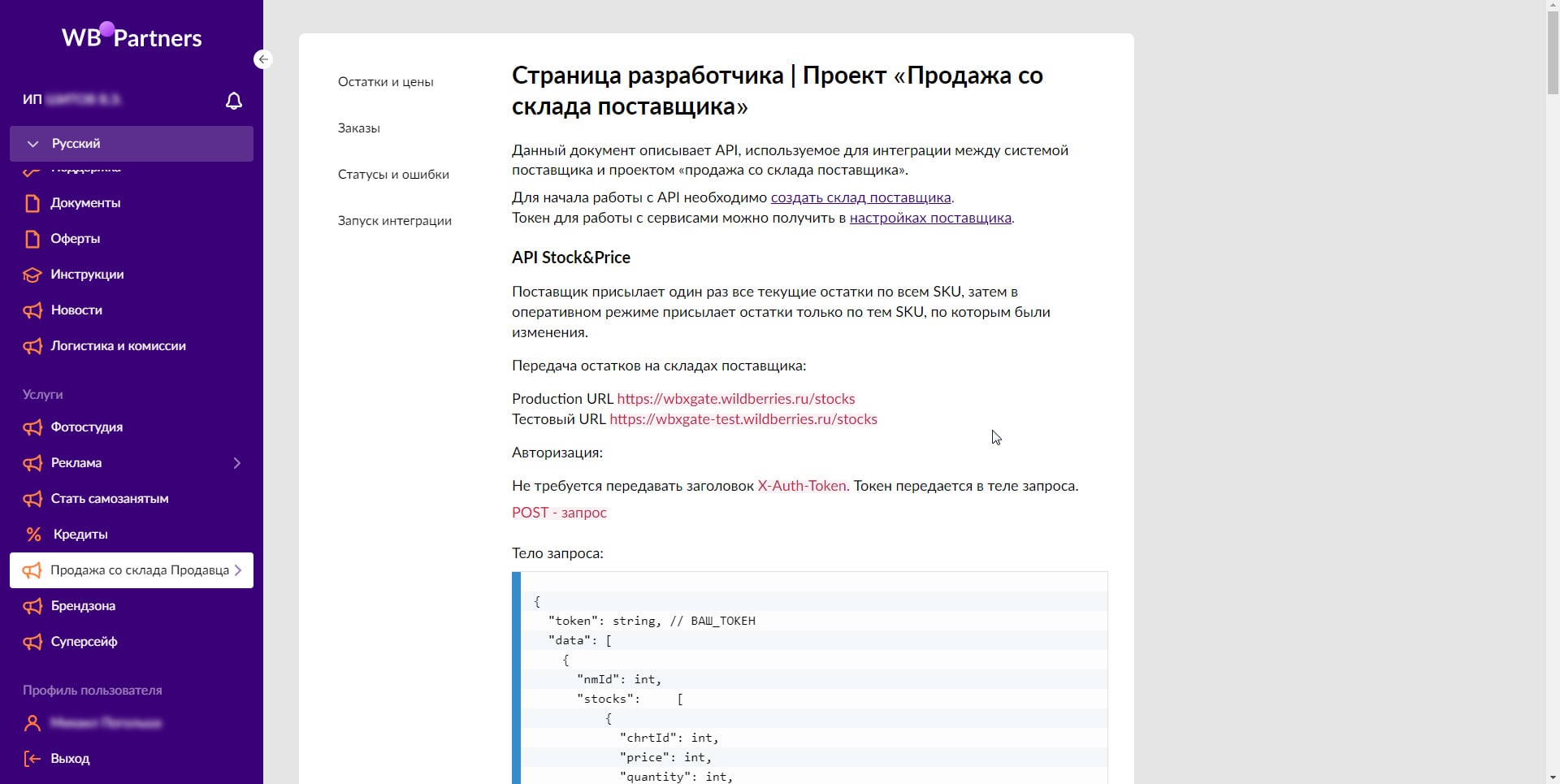1560x784 pixels.
Task: Log out via Выход text
Action: tap(70, 759)
